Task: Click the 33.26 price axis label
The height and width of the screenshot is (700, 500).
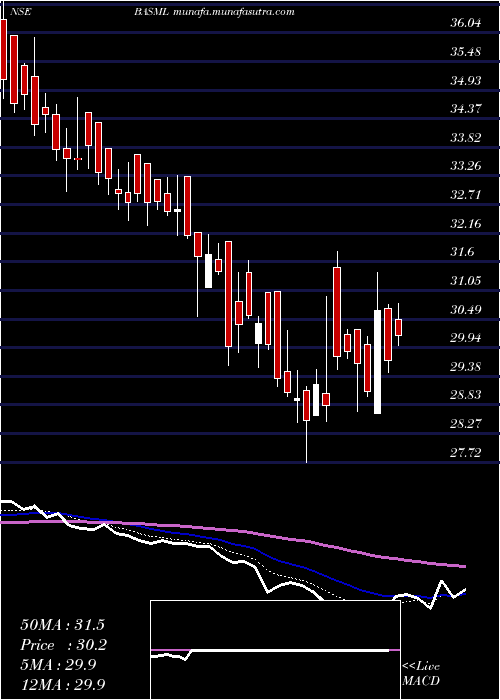Action: [x=466, y=166]
